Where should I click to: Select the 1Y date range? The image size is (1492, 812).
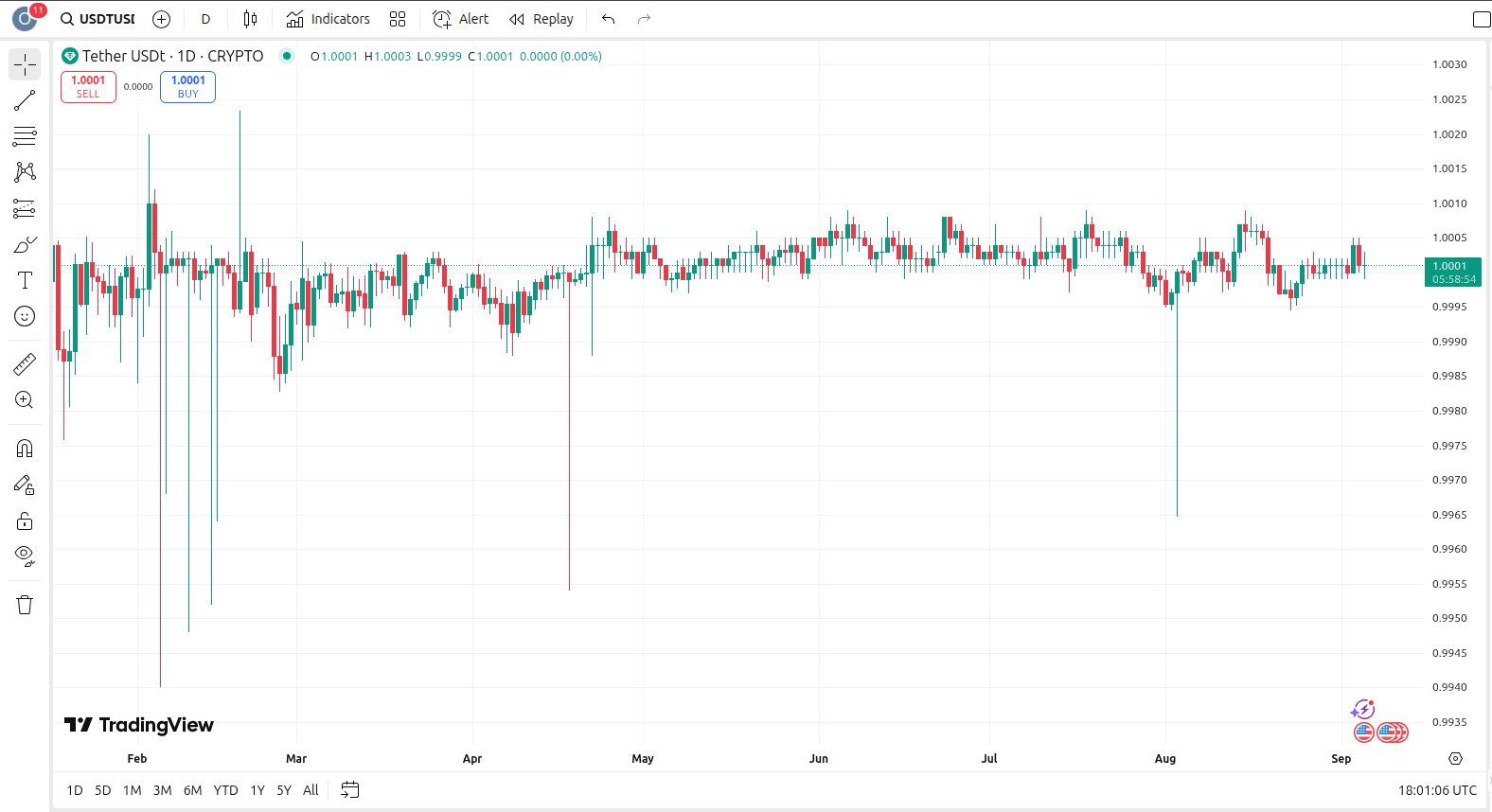[x=258, y=790]
